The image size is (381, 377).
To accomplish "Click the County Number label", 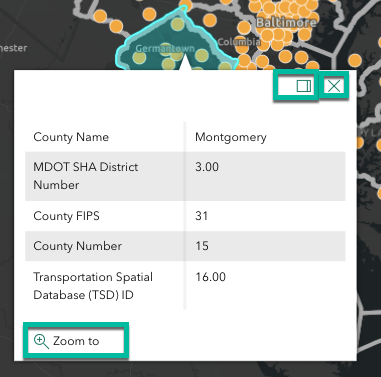I will pos(77,246).
